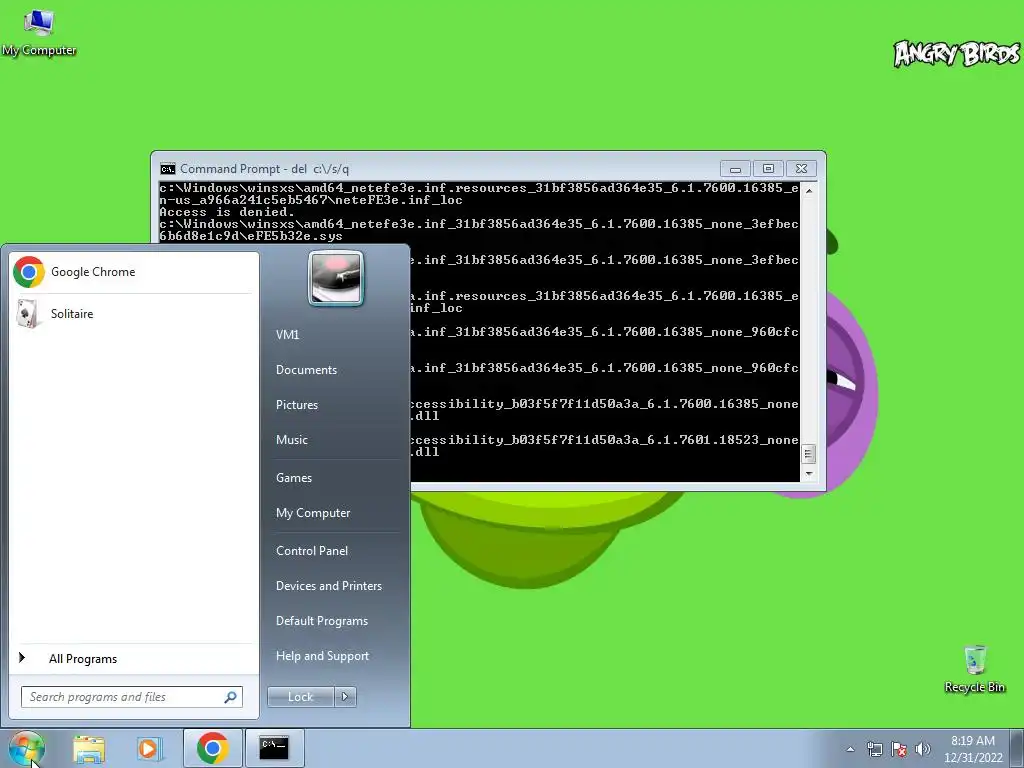Click the Google Chrome label in Start menu

[x=93, y=272]
